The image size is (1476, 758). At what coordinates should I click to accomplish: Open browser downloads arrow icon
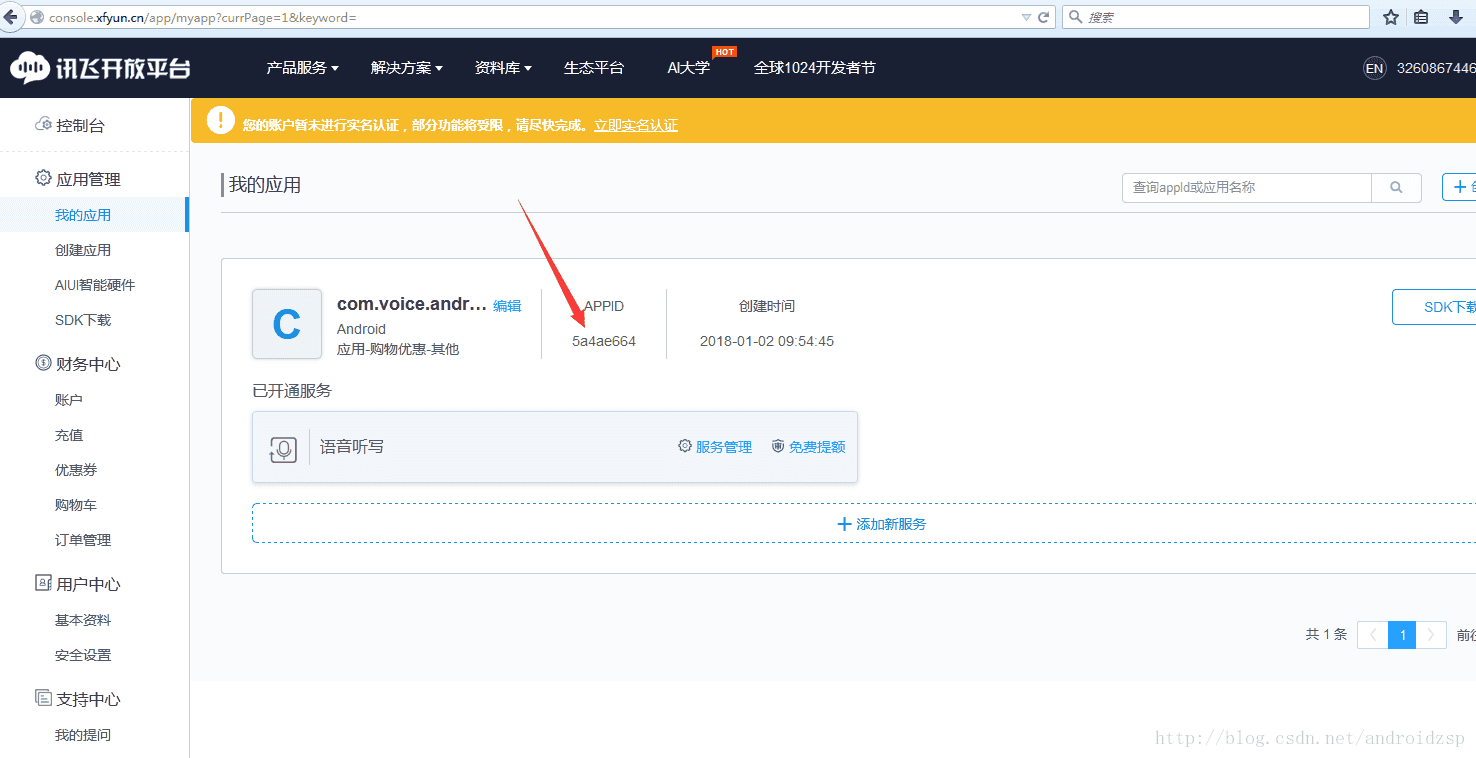1456,17
